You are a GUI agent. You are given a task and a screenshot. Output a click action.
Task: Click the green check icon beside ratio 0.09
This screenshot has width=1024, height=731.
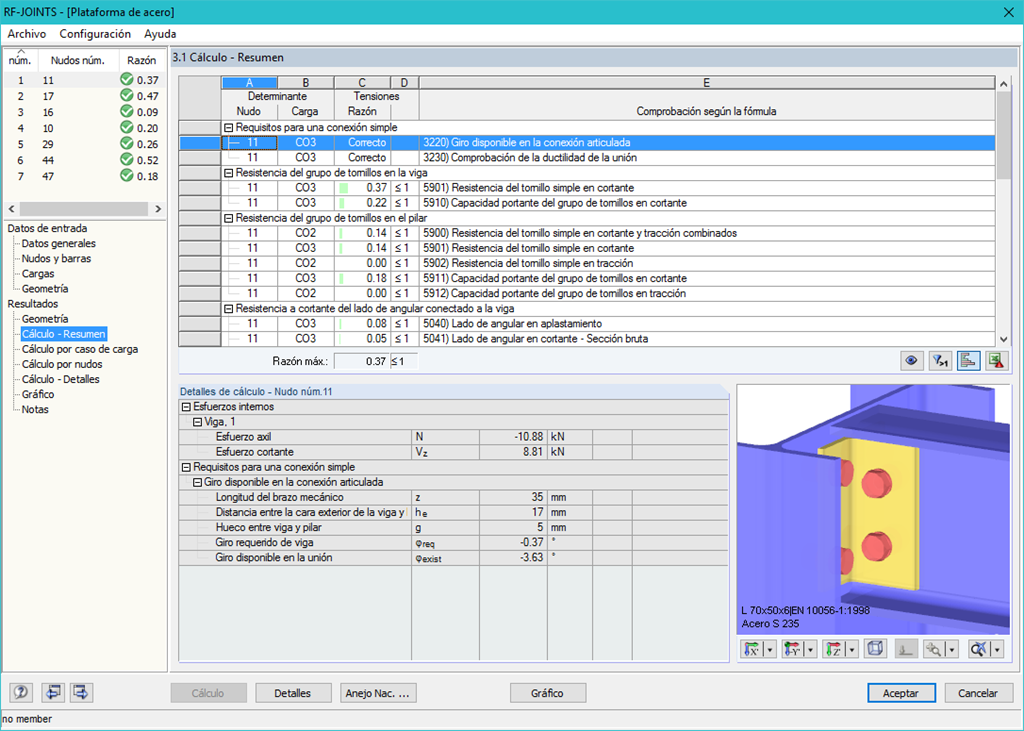tap(127, 112)
